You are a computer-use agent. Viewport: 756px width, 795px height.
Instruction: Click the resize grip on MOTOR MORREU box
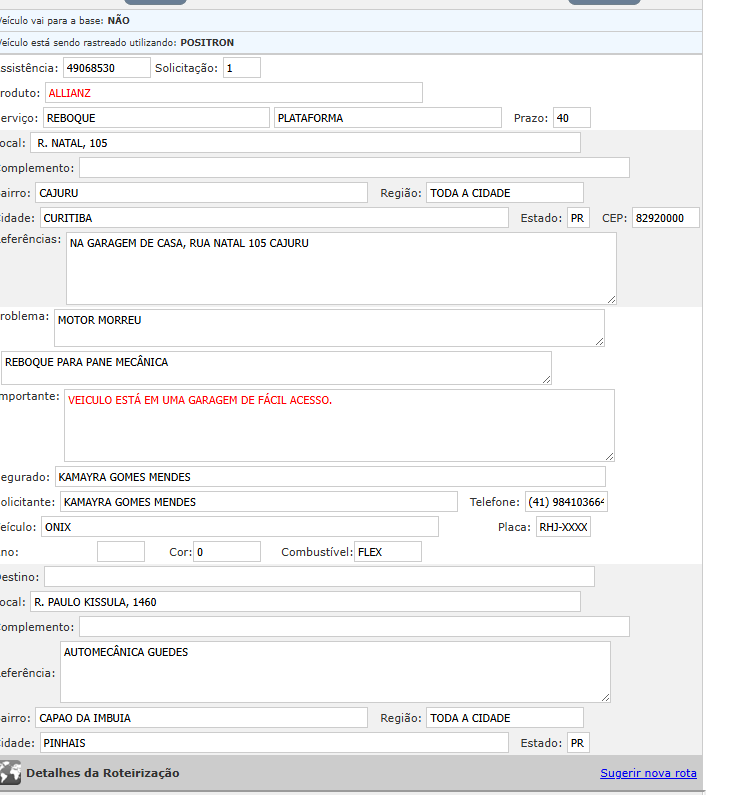click(x=599, y=342)
